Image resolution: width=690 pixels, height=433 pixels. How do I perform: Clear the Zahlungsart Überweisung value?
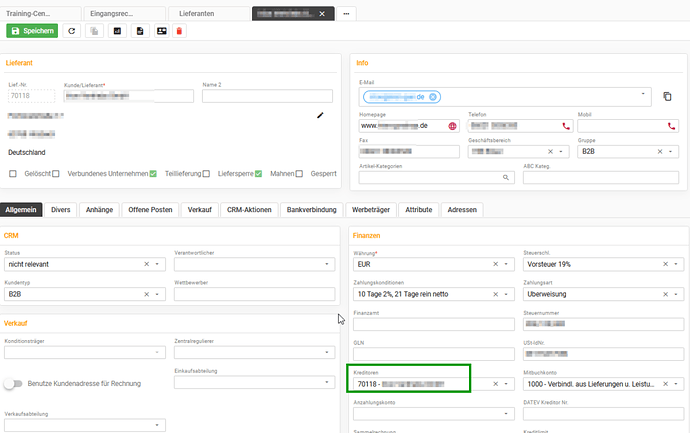pos(665,294)
